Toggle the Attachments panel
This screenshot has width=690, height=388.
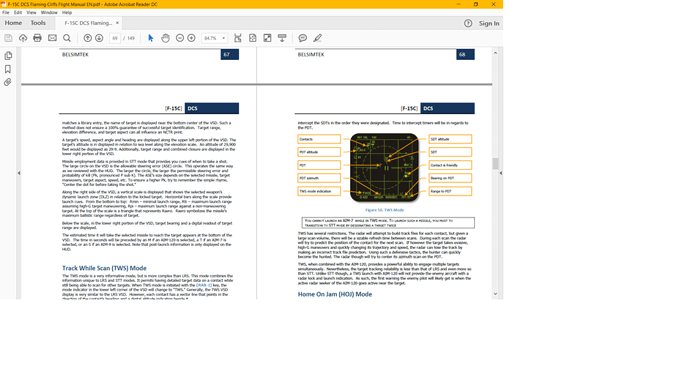pos(8,82)
